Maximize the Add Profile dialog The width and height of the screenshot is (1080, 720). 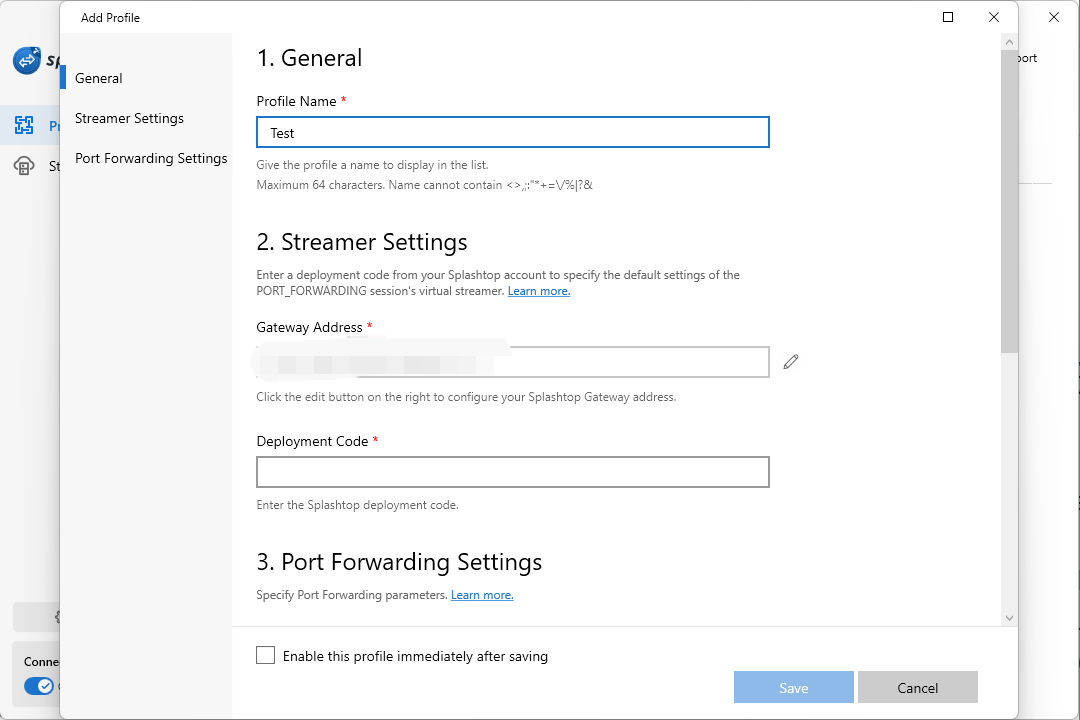pos(948,17)
